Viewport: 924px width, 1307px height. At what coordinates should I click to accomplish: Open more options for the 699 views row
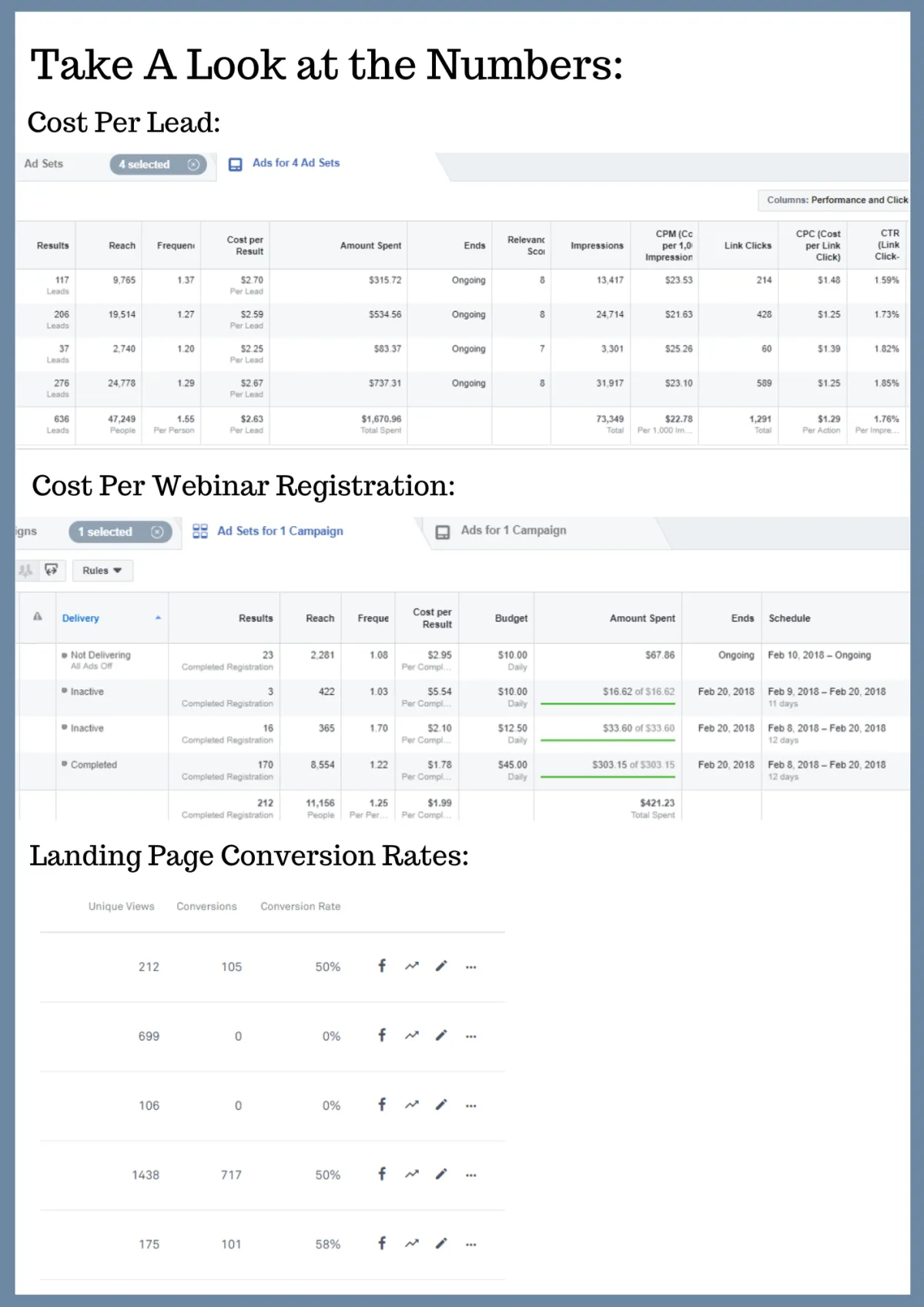point(471,1036)
